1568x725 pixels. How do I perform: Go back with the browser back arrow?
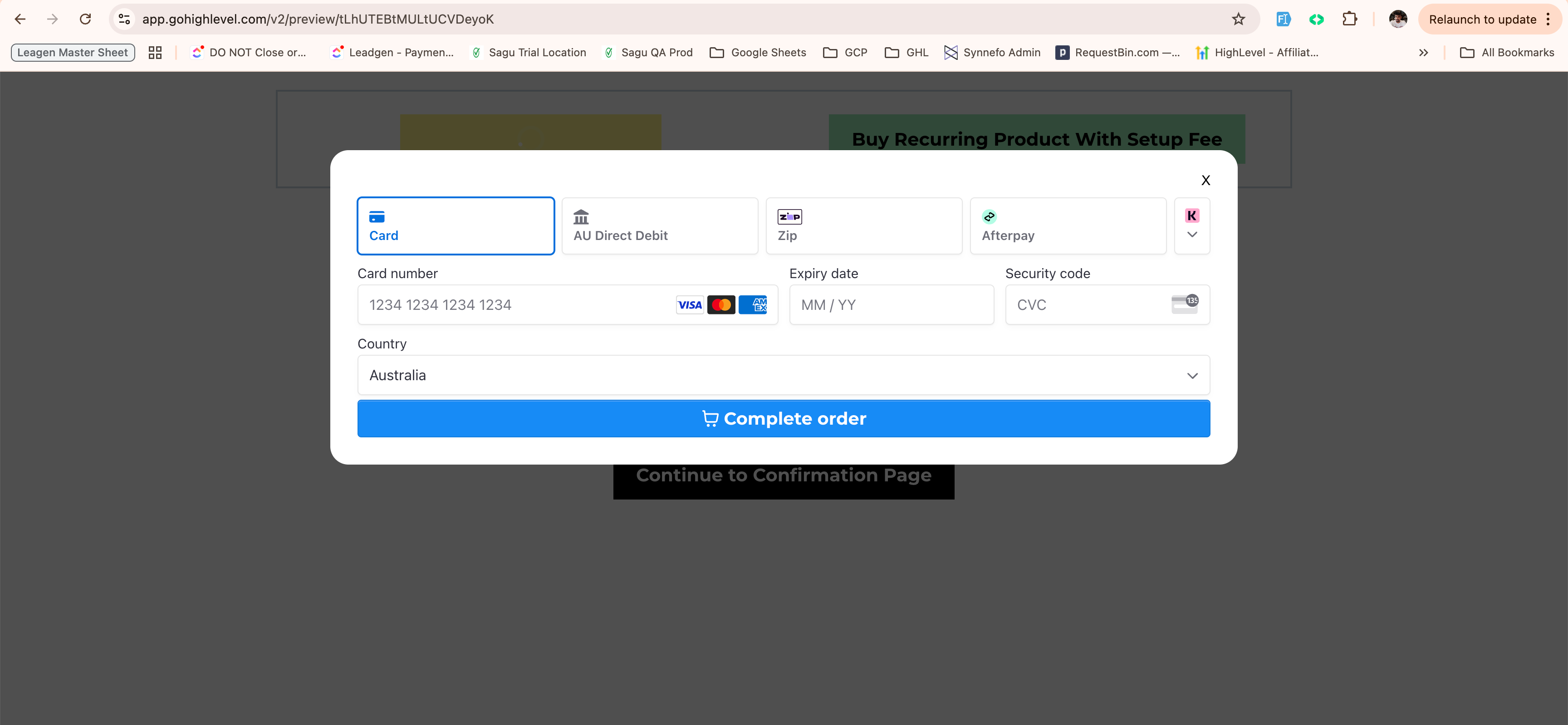(20, 19)
